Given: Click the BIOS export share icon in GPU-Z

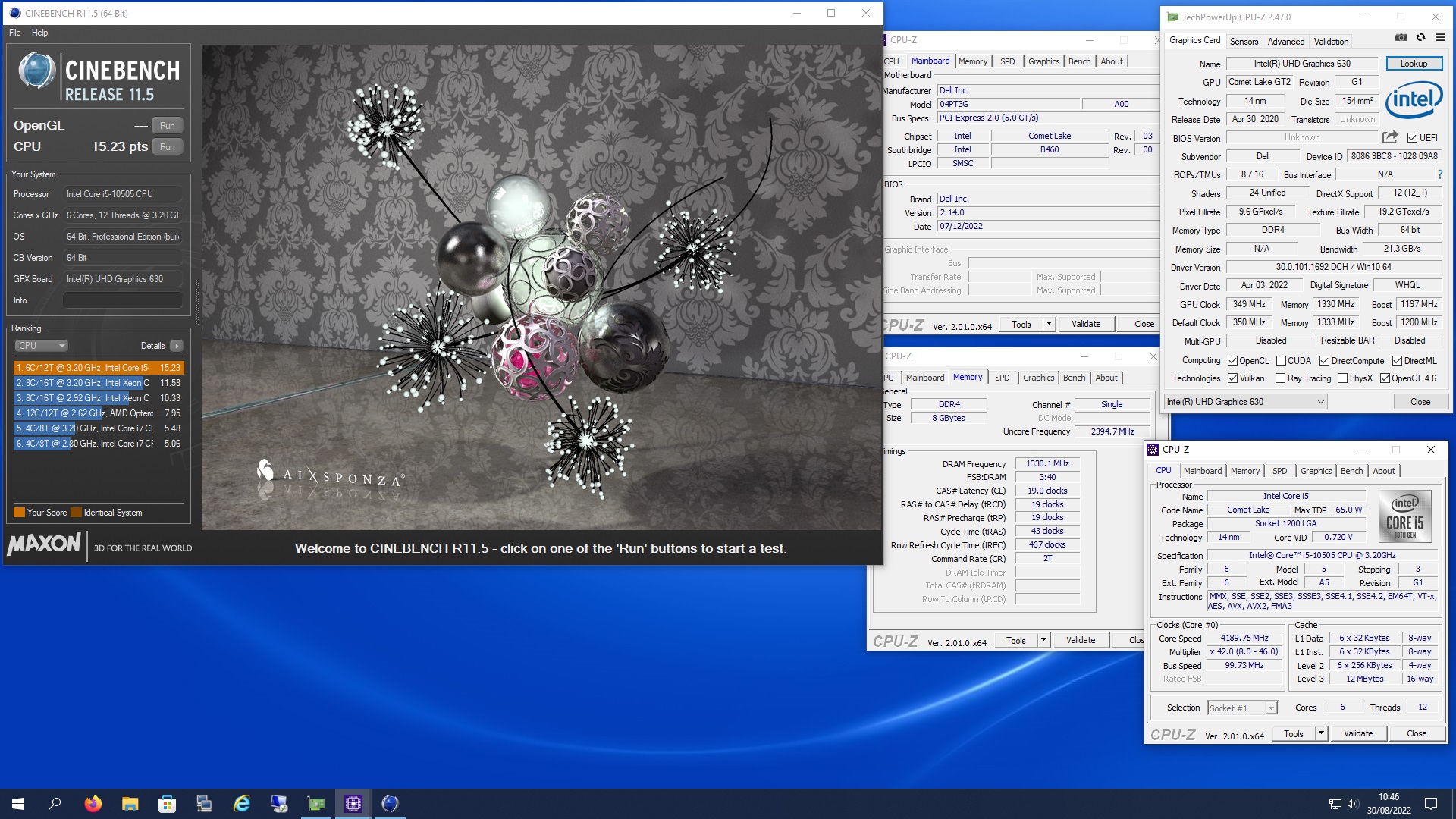Looking at the screenshot, I should (x=1390, y=137).
